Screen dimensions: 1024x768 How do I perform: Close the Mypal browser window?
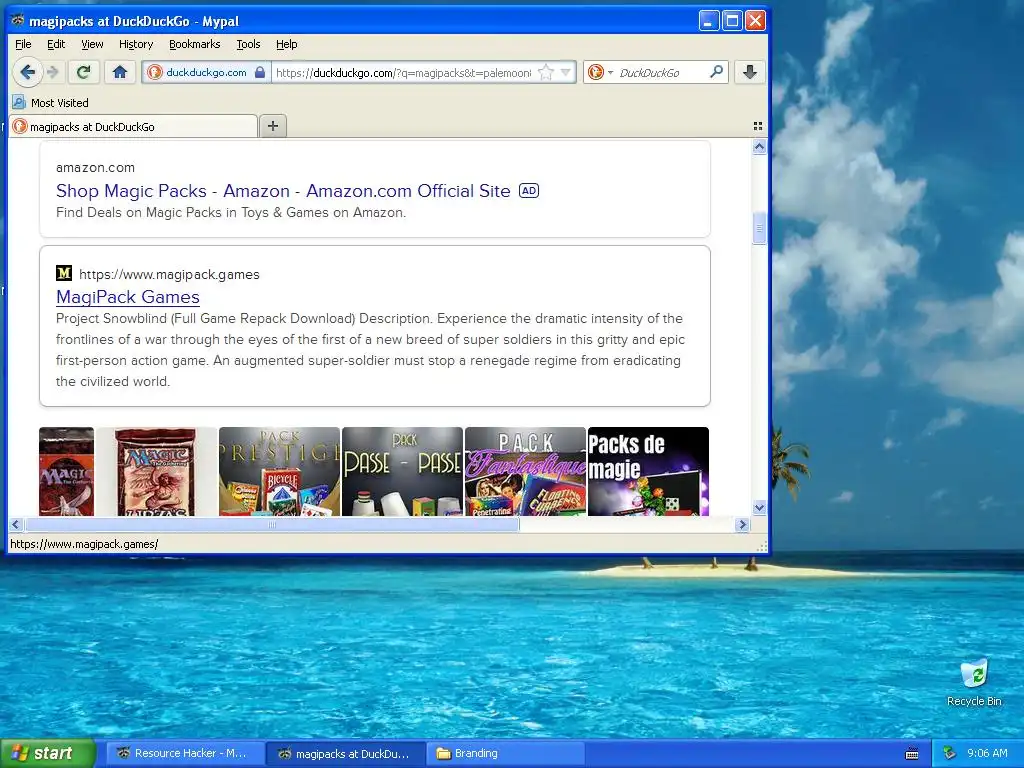tap(756, 21)
